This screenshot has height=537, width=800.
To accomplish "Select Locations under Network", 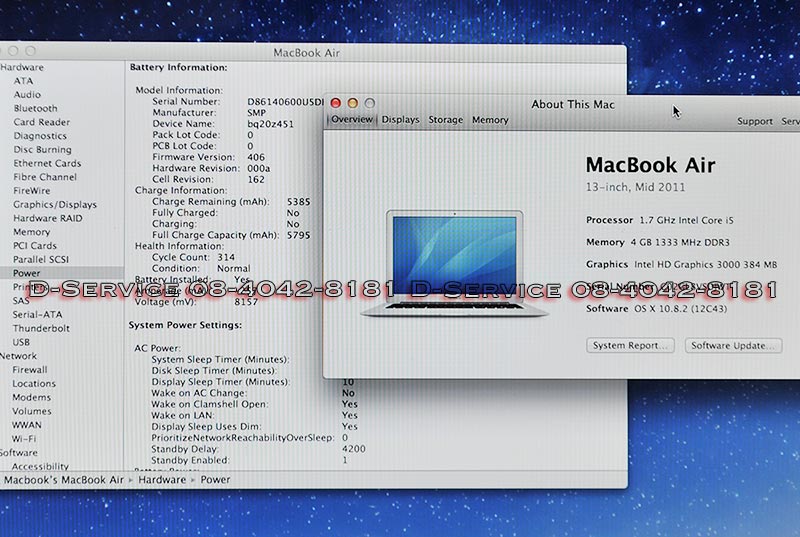I will (x=34, y=383).
